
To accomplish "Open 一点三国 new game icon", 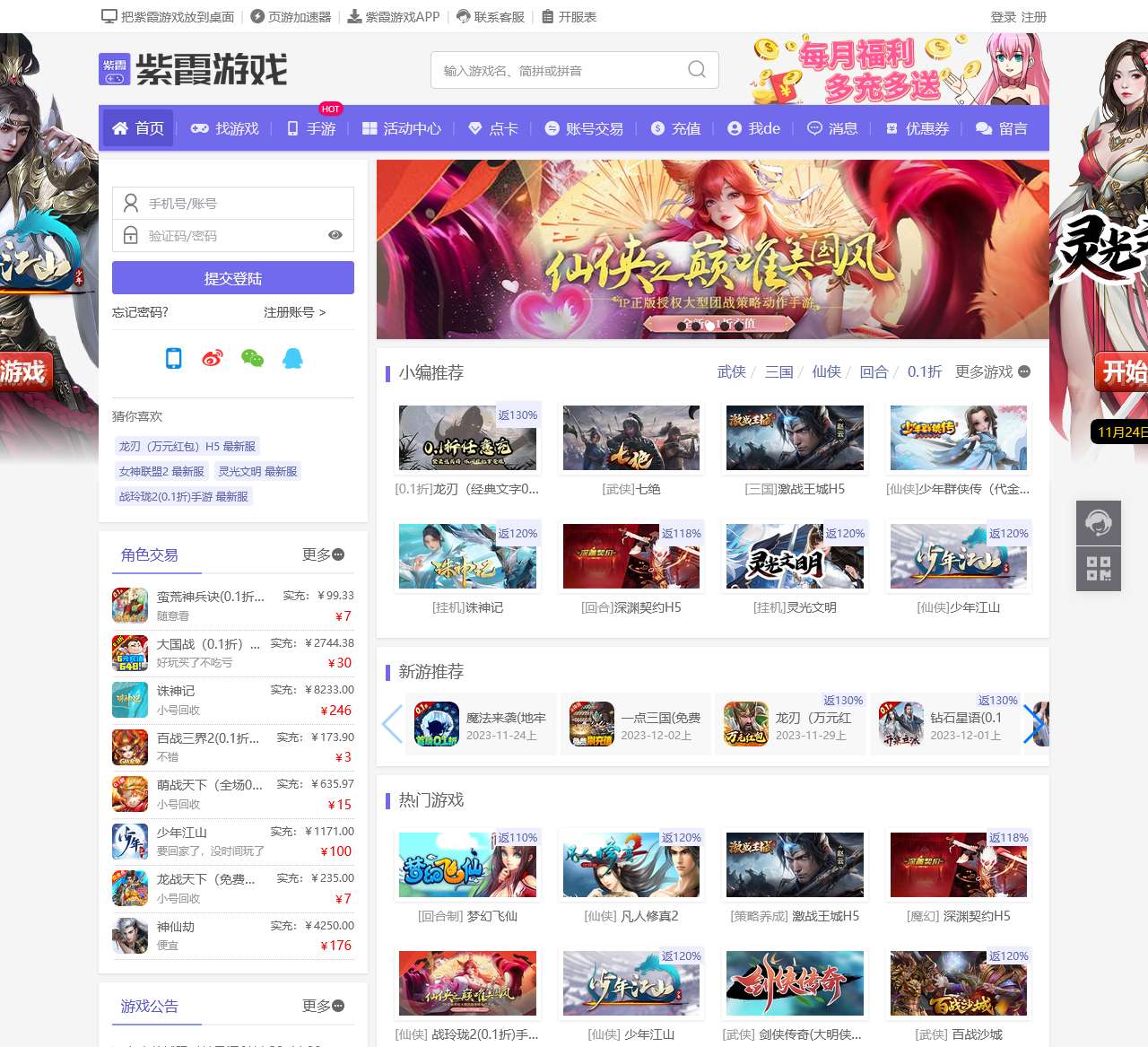I will coord(592,724).
